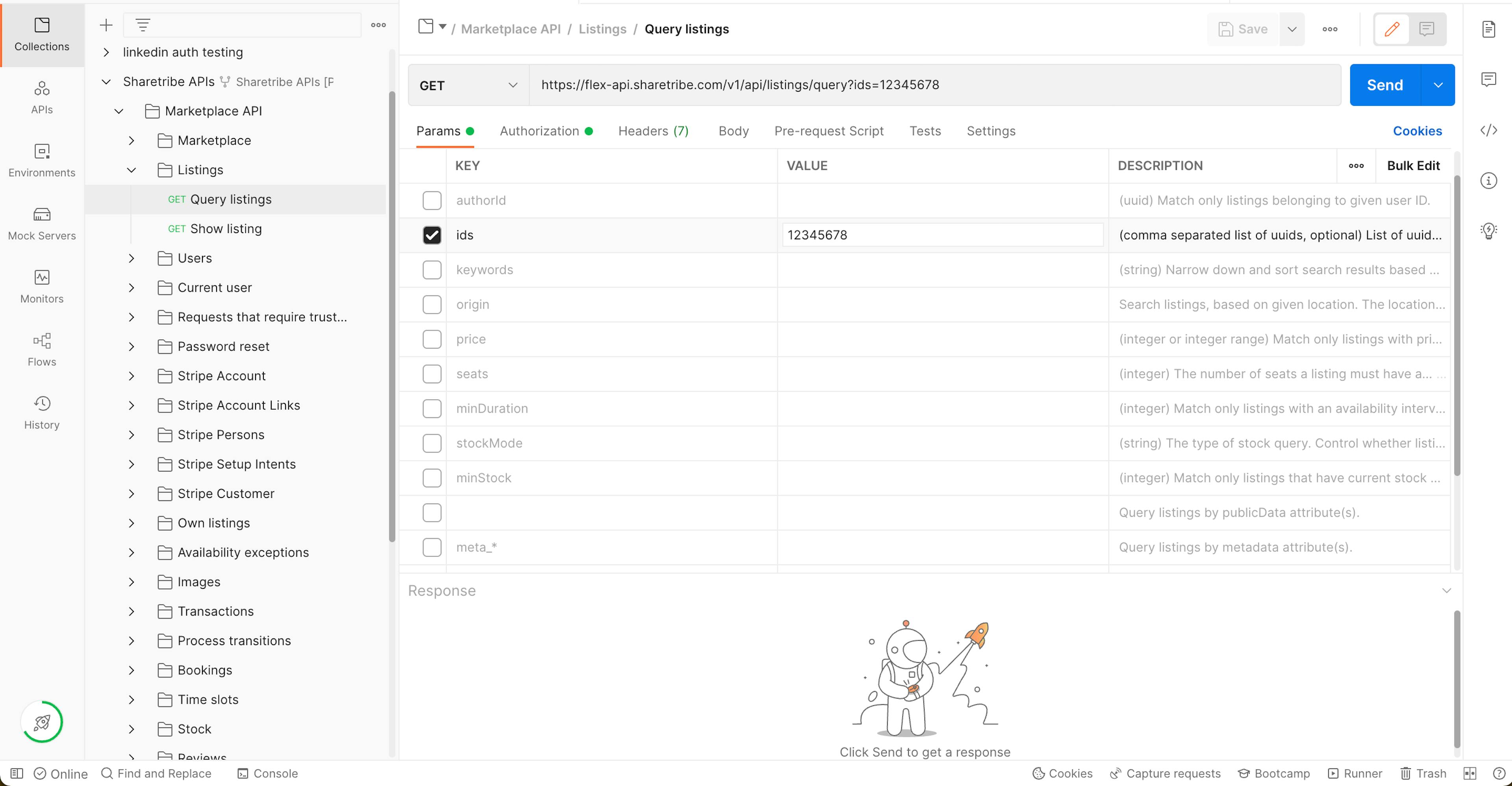Enable the authorId parameter

click(432, 200)
